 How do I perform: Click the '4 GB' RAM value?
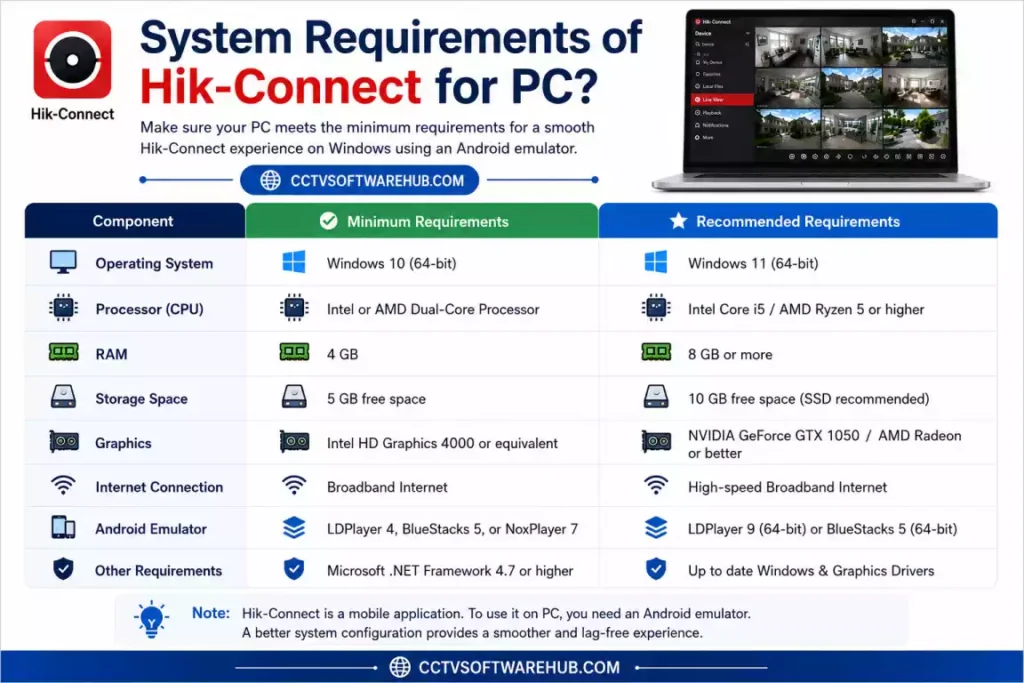point(342,354)
